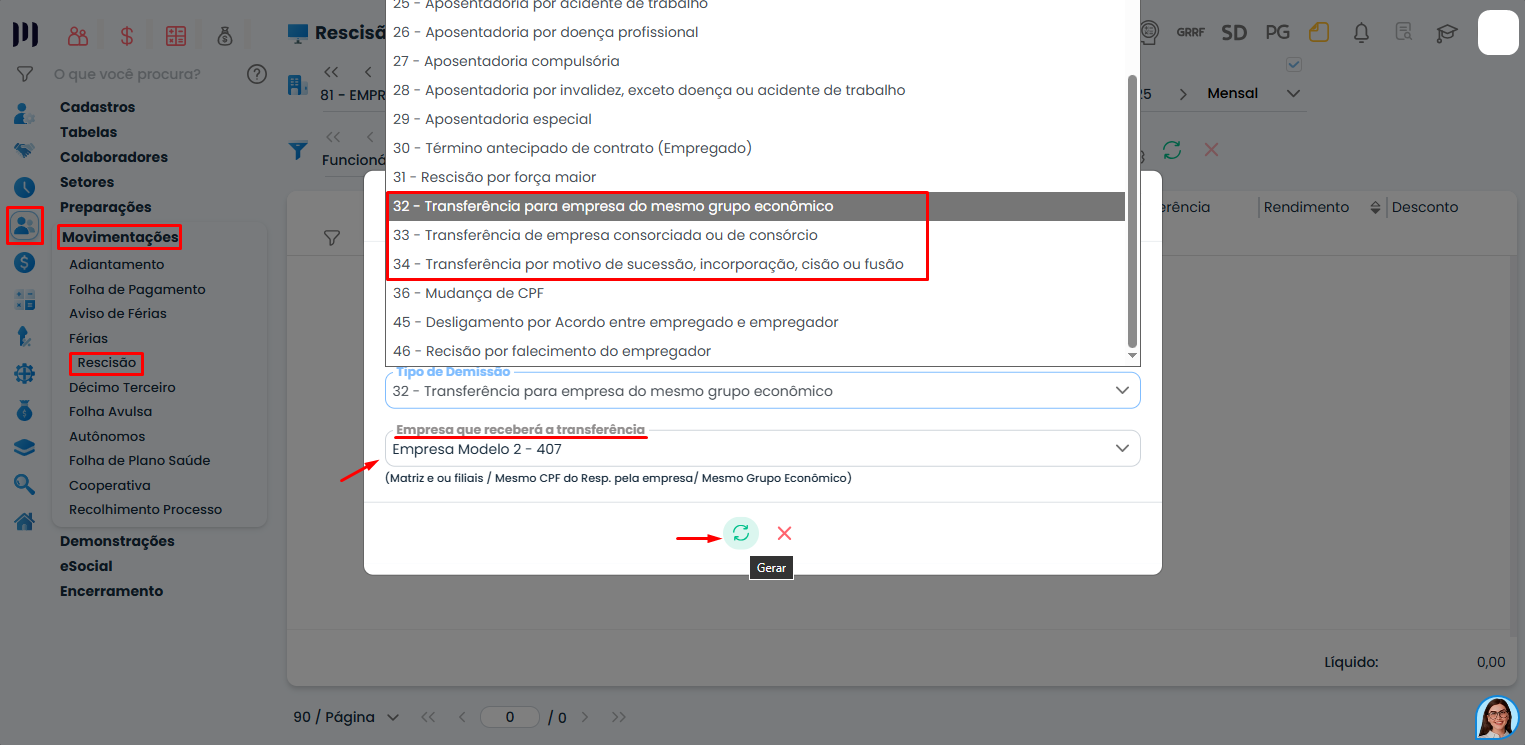This screenshot has height=745, width=1525.
Task: Click the filter funnel icon beside search
Action: tap(25, 74)
